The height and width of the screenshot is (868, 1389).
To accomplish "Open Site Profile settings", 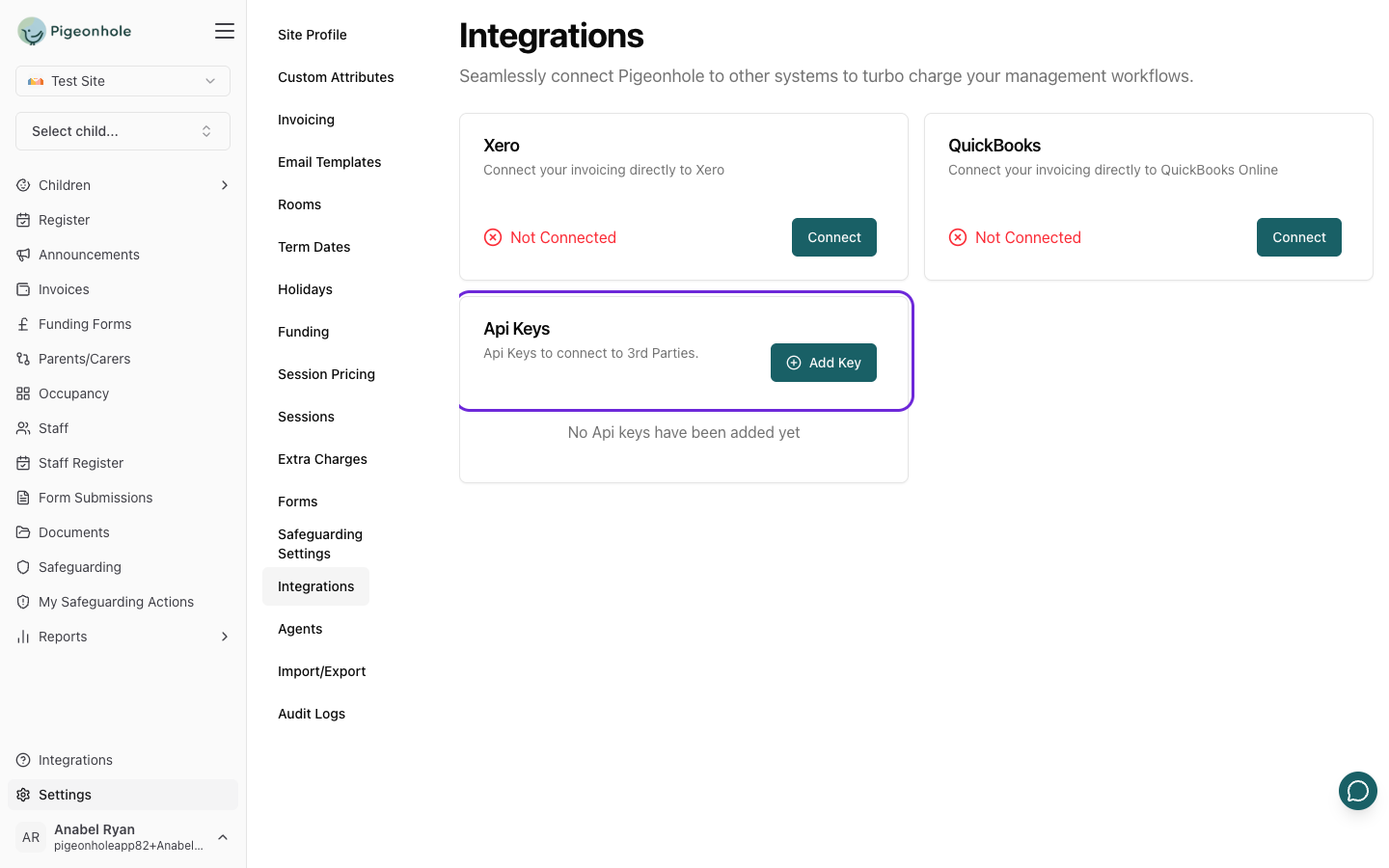I will click(313, 35).
